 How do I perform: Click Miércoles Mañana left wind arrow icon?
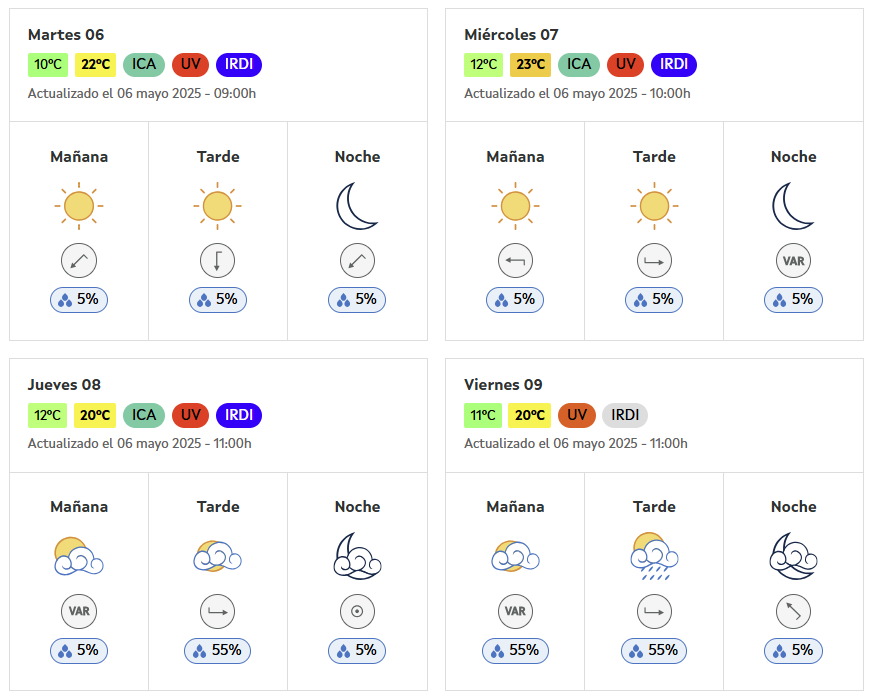pyautogui.click(x=515, y=260)
